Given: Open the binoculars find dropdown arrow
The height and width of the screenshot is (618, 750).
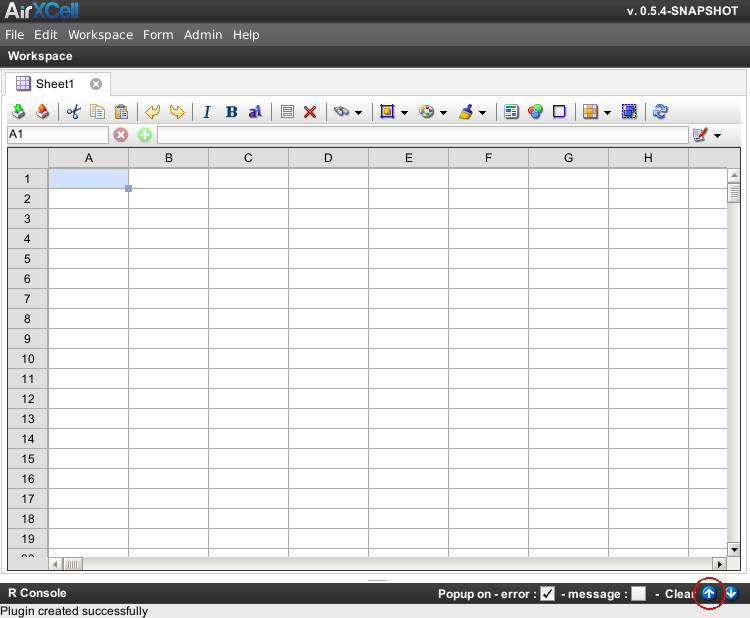Looking at the screenshot, I should pos(359,113).
